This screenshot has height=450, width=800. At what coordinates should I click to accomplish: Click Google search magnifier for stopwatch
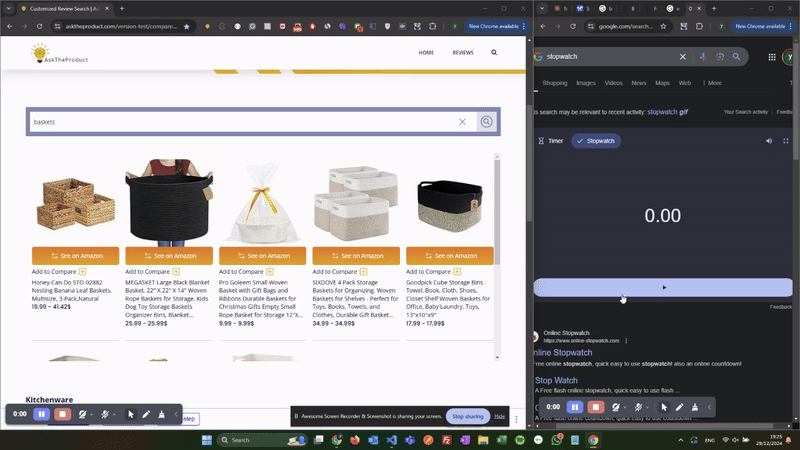coord(736,57)
